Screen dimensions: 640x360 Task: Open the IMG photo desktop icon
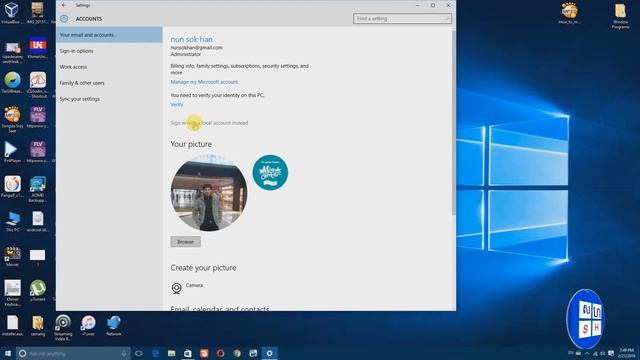(37, 12)
